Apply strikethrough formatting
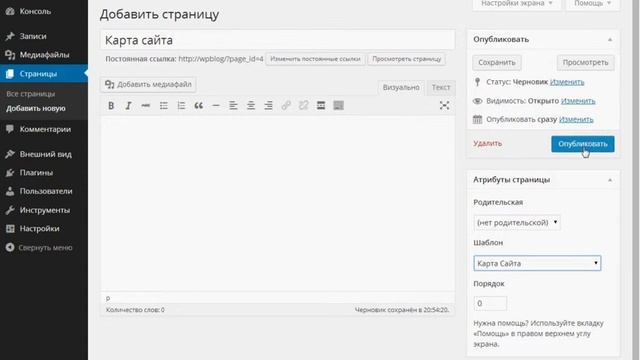The image size is (640, 360). [146, 106]
